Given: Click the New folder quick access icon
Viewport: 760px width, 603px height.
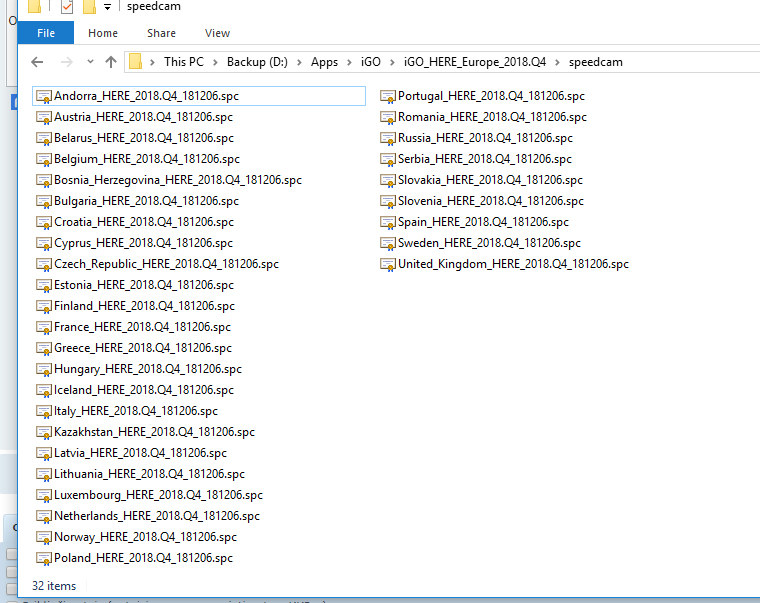Looking at the screenshot, I should [89, 7].
